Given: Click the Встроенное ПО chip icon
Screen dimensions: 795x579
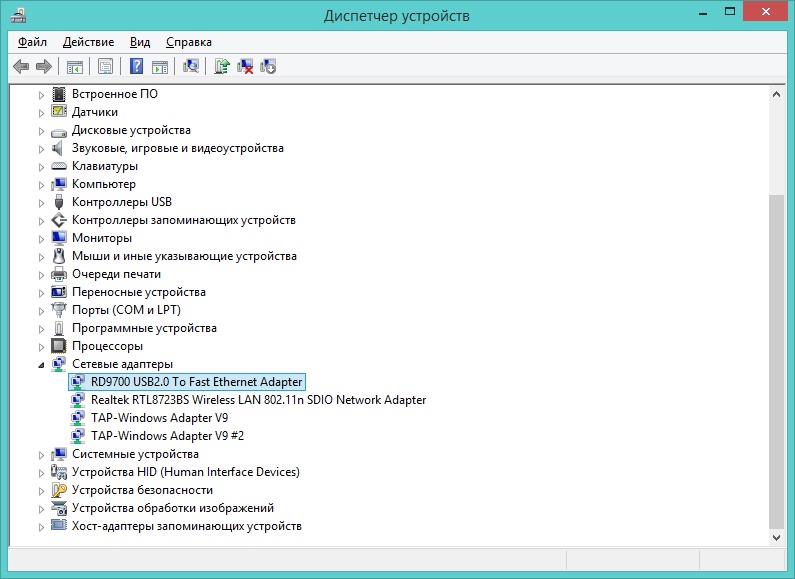Looking at the screenshot, I should click(59, 94).
